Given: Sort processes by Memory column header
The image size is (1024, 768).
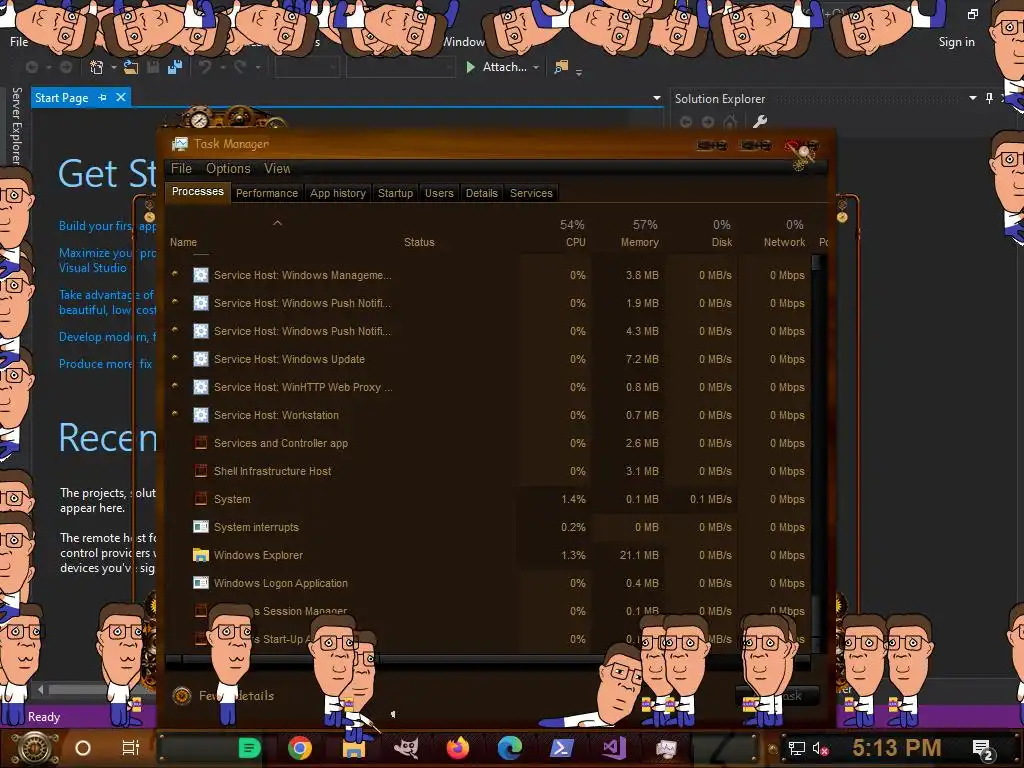Looking at the screenshot, I should (x=639, y=233).
